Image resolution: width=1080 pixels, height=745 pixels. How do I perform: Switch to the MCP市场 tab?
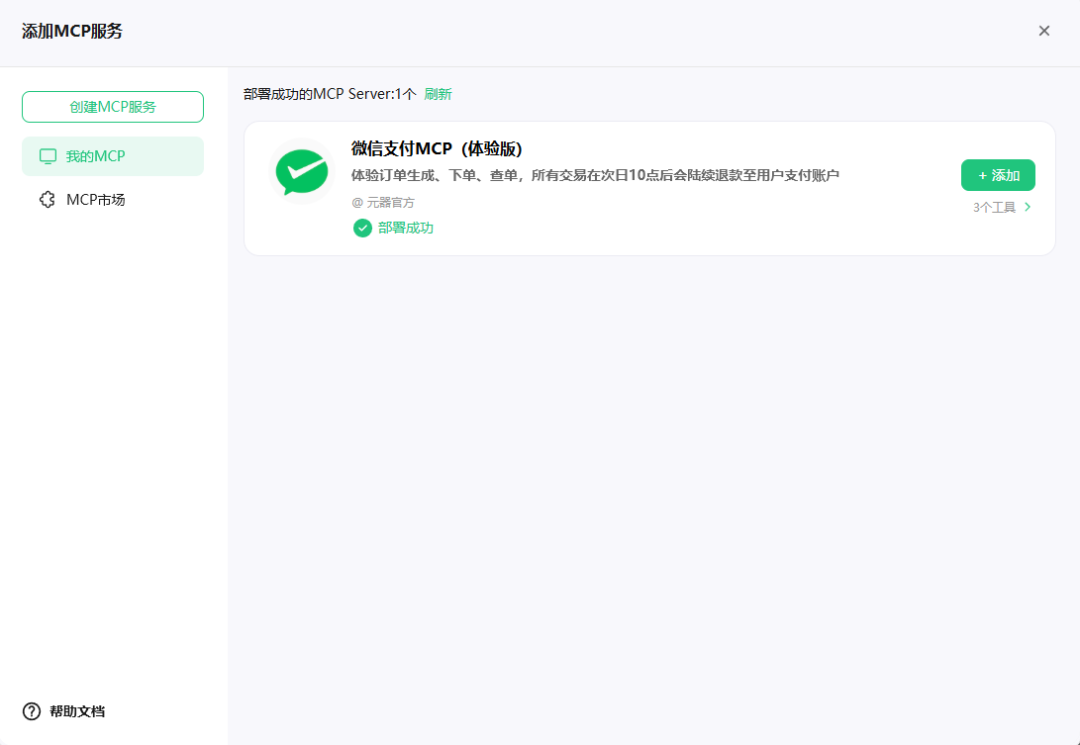113,200
